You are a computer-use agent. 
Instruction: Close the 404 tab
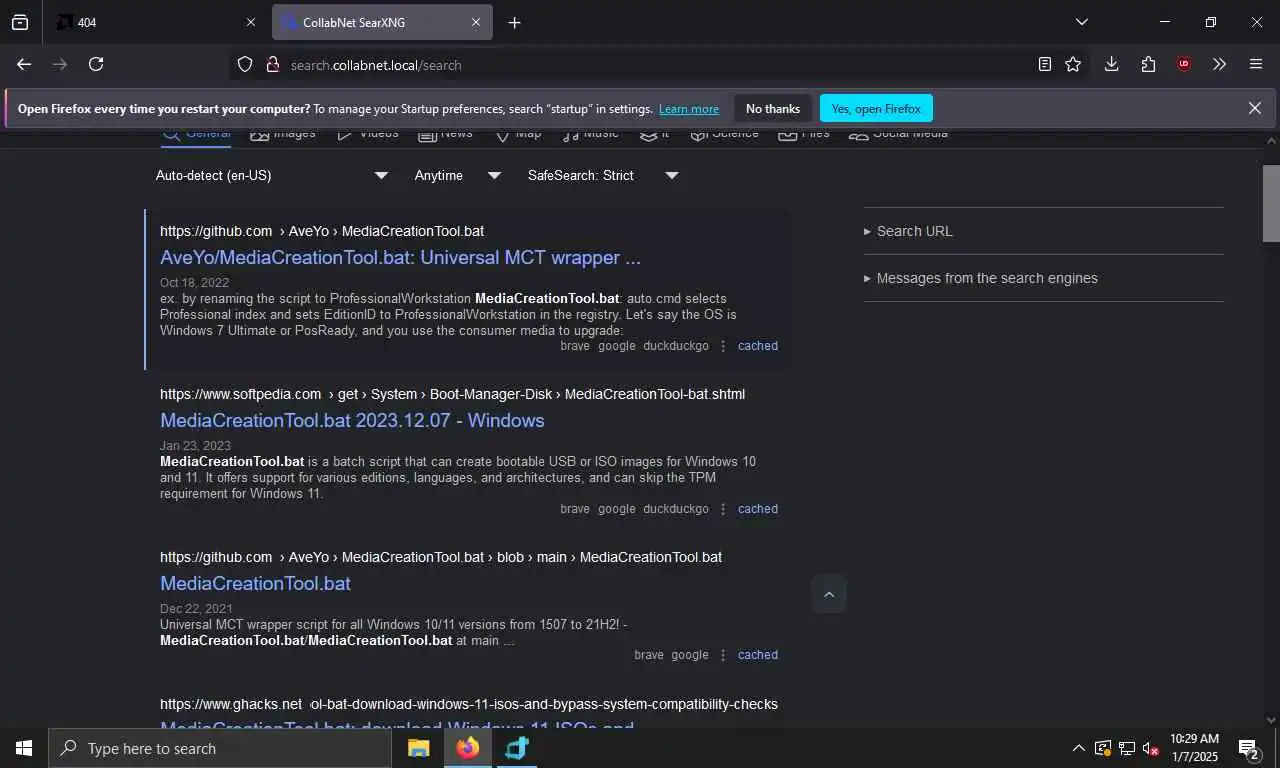point(250,22)
